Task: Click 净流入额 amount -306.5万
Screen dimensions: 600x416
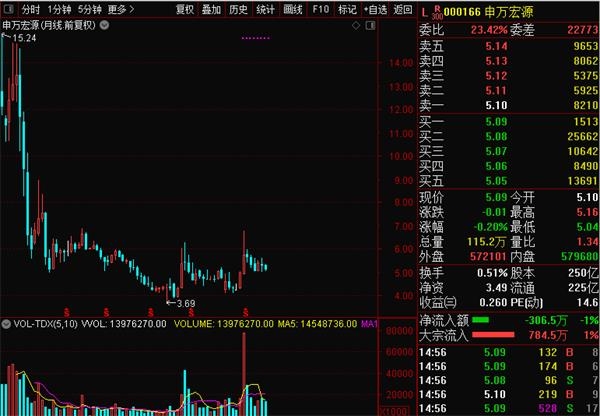Action: (546, 321)
